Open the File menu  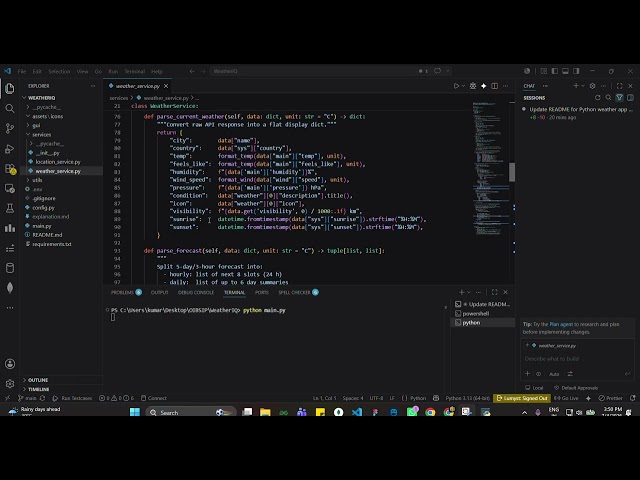[x=22, y=71]
